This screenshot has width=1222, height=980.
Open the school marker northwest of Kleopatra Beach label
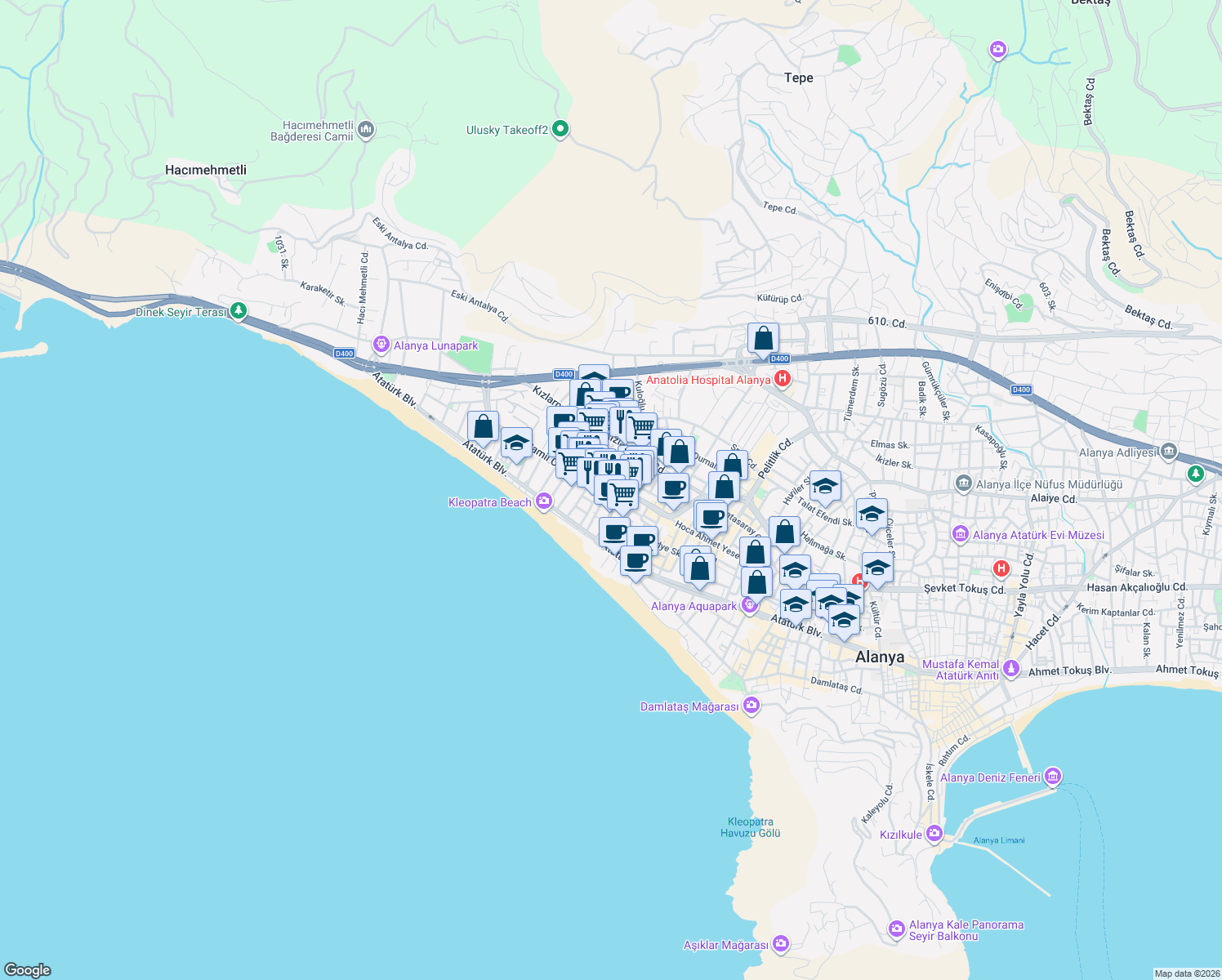tap(516, 443)
